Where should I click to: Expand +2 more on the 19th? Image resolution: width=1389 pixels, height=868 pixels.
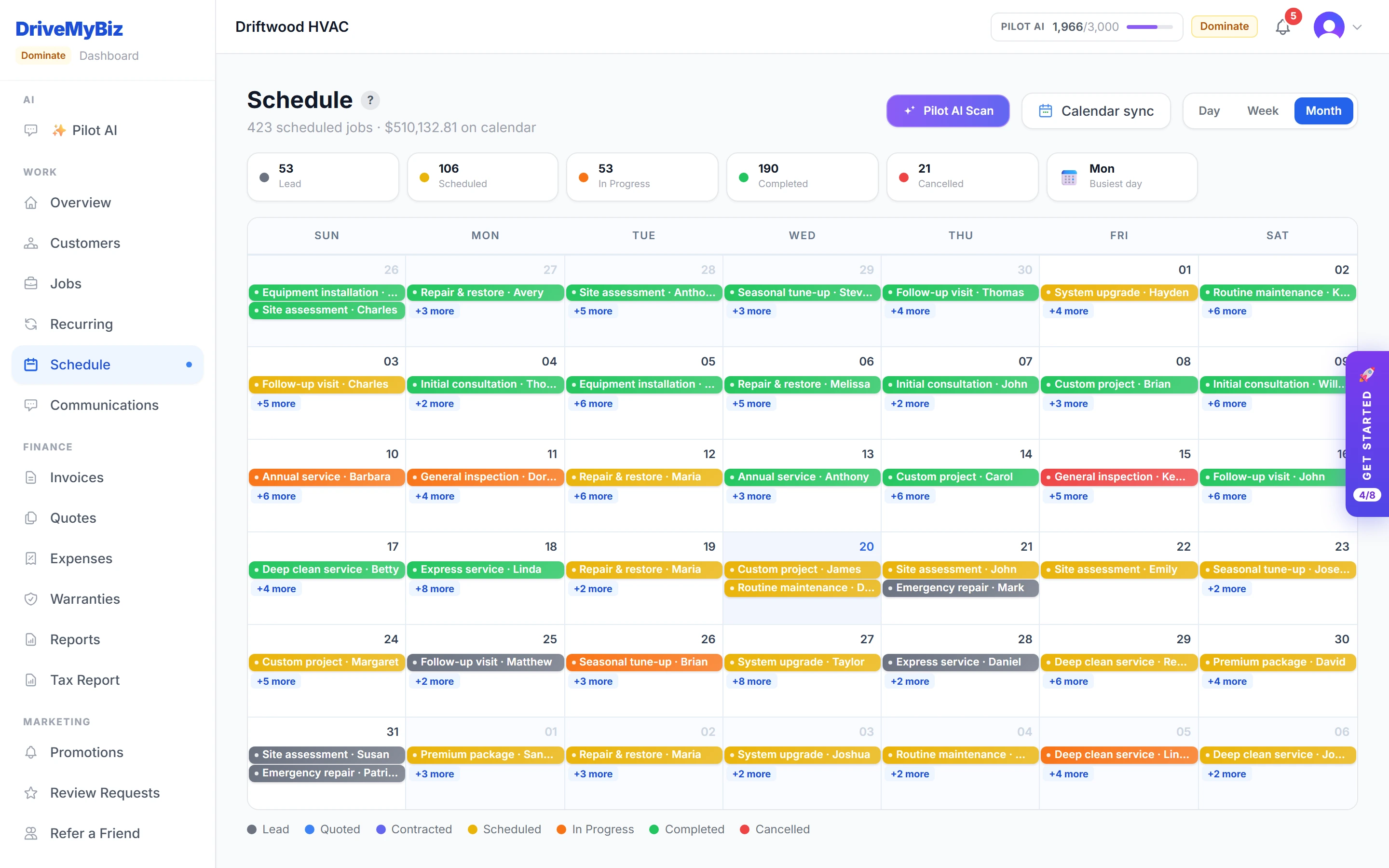[x=593, y=589]
